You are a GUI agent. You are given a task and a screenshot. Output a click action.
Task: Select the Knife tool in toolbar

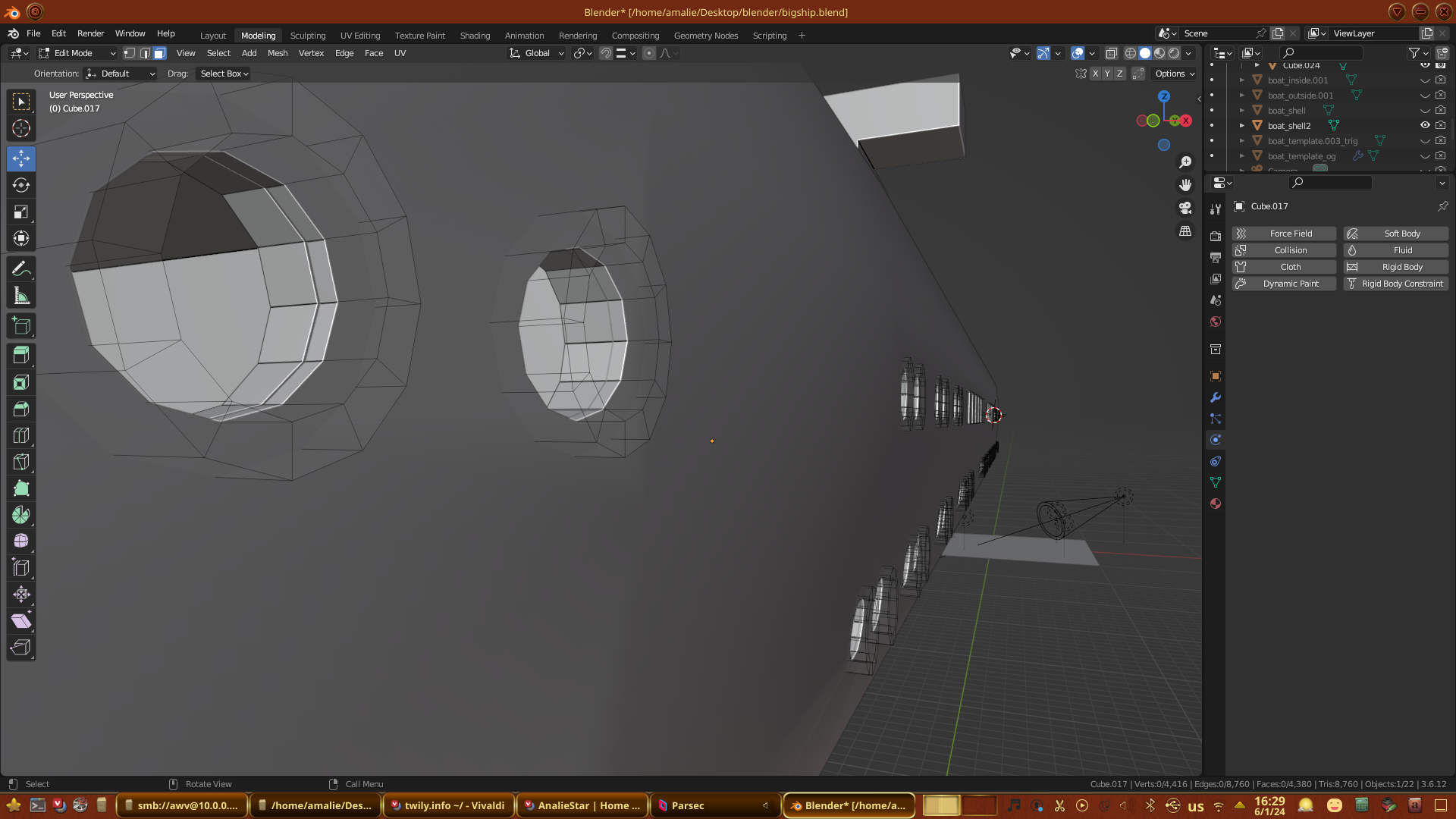click(21, 462)
